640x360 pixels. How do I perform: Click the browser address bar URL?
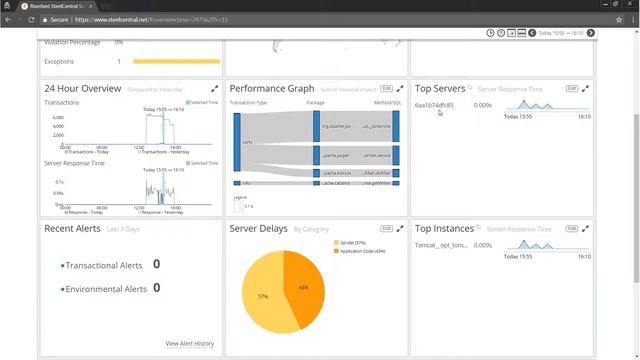[151, 19]
